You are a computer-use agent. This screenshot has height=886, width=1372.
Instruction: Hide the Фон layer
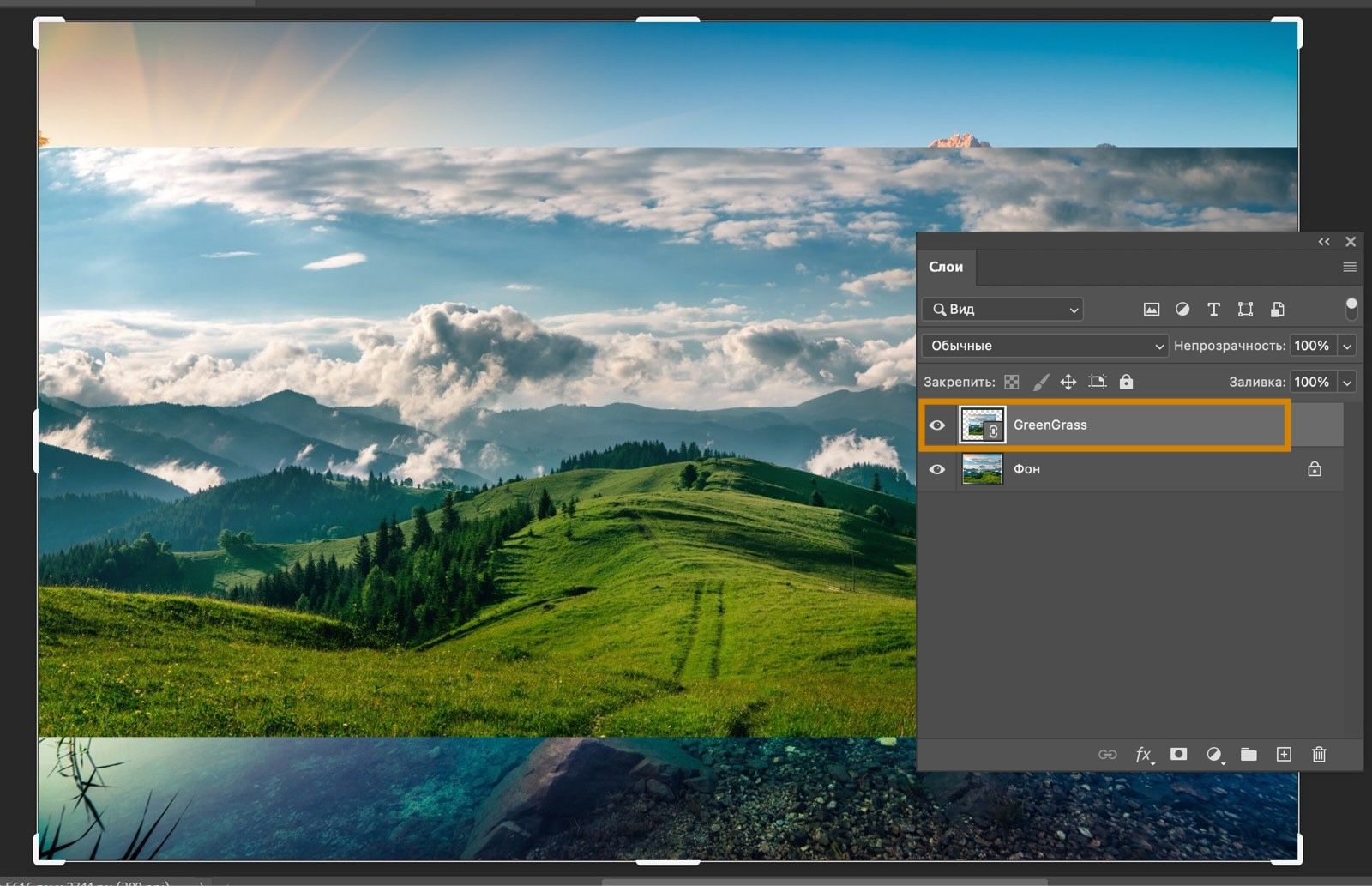[x=936, y=469]
